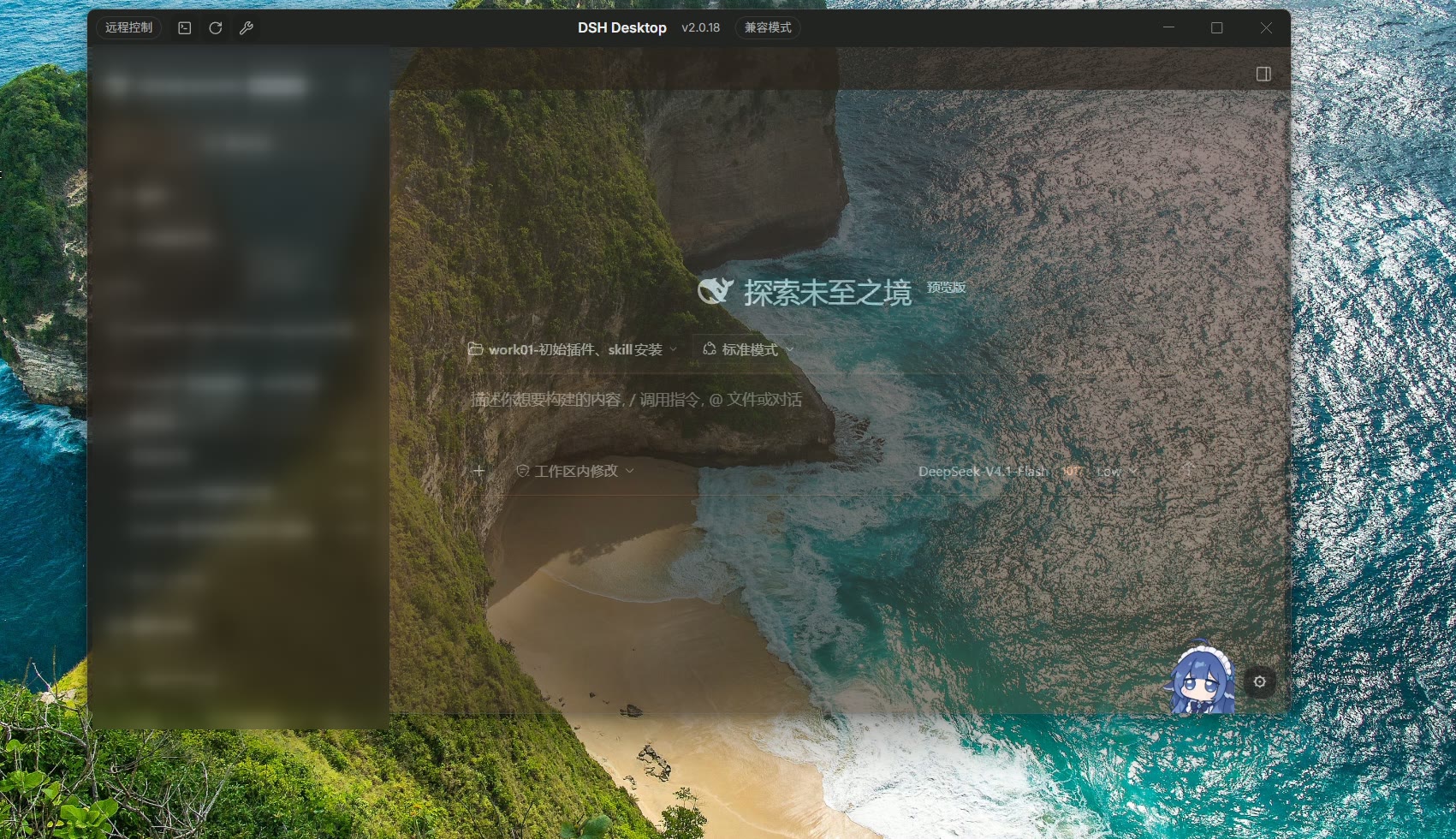
Task: Toggle the 兼容模式 compatibility mode button
Action: click(768, 27)
